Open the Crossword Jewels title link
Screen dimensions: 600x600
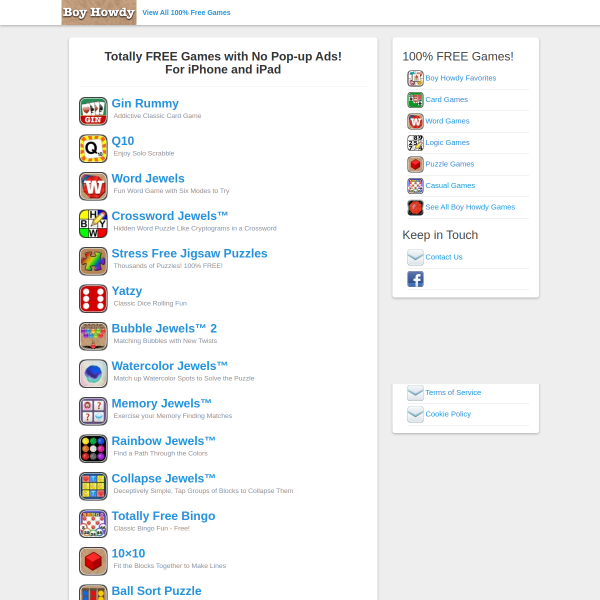click(170, 216)
